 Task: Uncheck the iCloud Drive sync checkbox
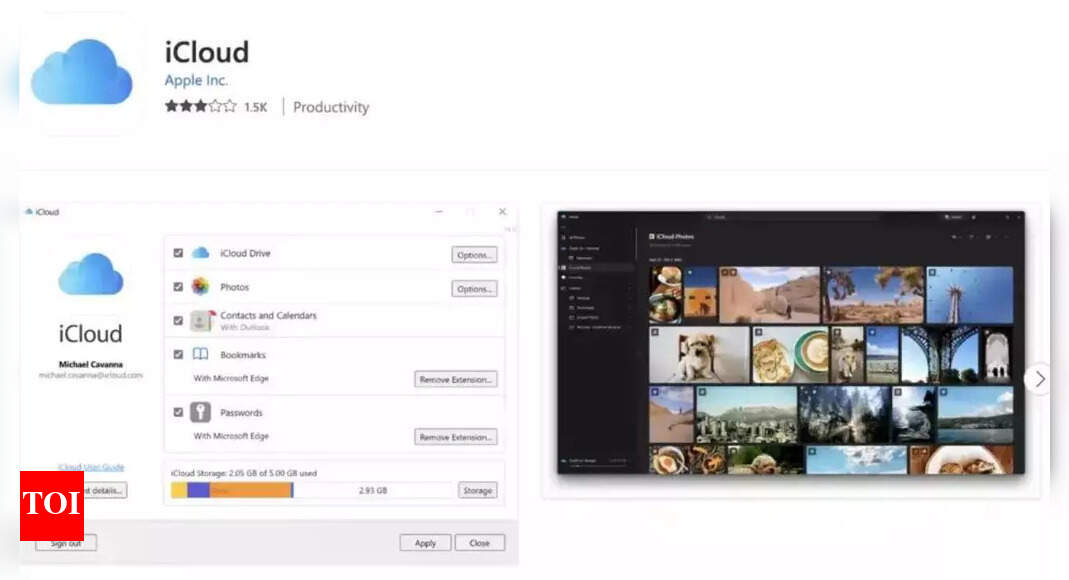coord(176,253)
